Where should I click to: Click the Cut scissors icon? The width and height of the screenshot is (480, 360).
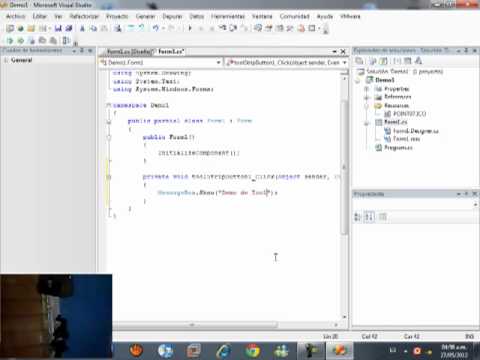tap(82, 28)
